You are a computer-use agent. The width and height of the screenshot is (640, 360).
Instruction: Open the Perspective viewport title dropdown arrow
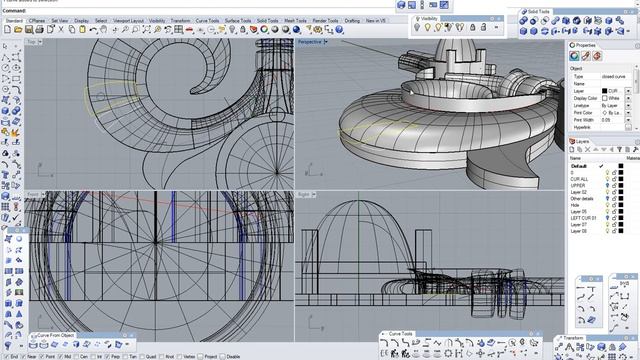325,42
